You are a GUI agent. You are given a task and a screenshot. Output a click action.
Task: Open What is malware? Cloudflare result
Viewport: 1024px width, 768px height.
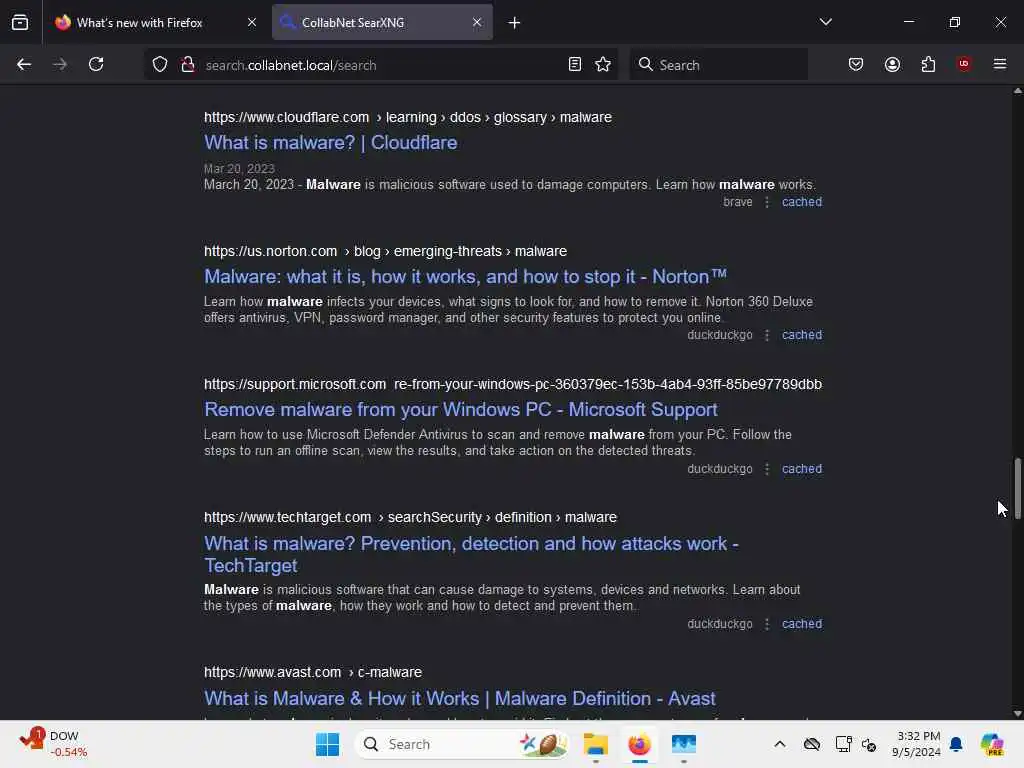pyautogui.click(x=330, y=143)
